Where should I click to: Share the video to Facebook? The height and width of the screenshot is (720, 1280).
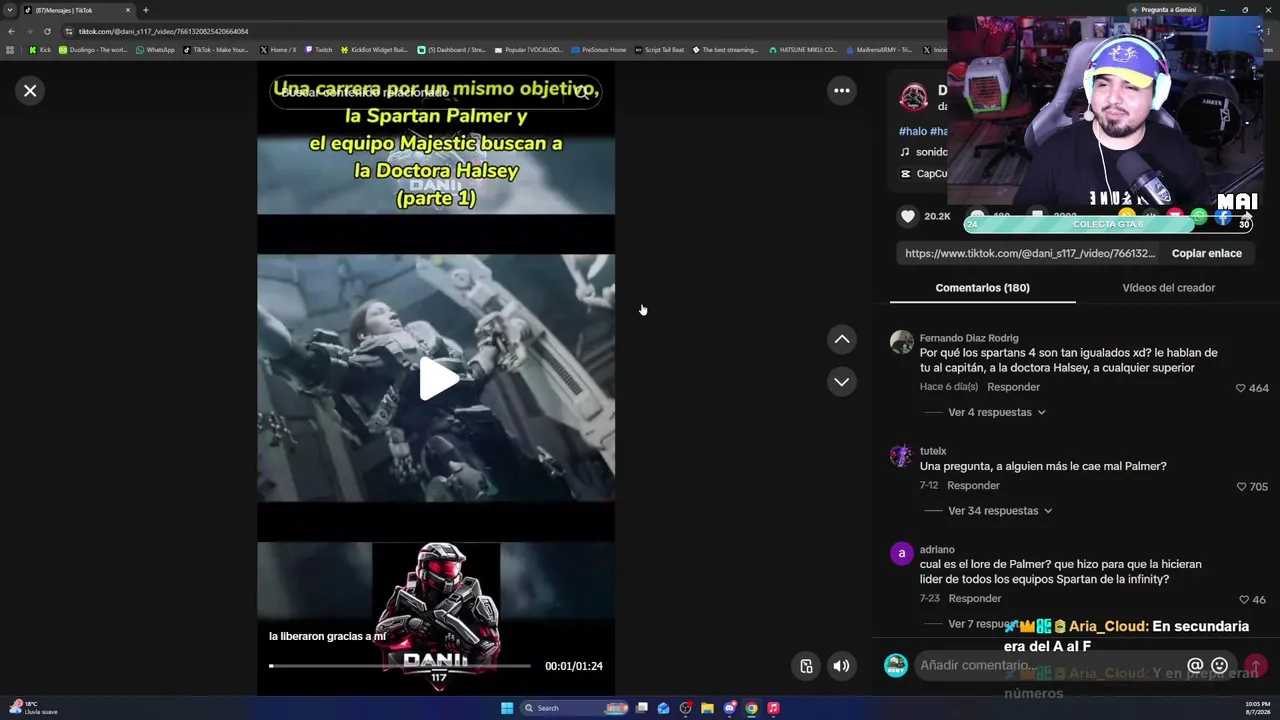pyautogui.click(x=1222, y=217)
